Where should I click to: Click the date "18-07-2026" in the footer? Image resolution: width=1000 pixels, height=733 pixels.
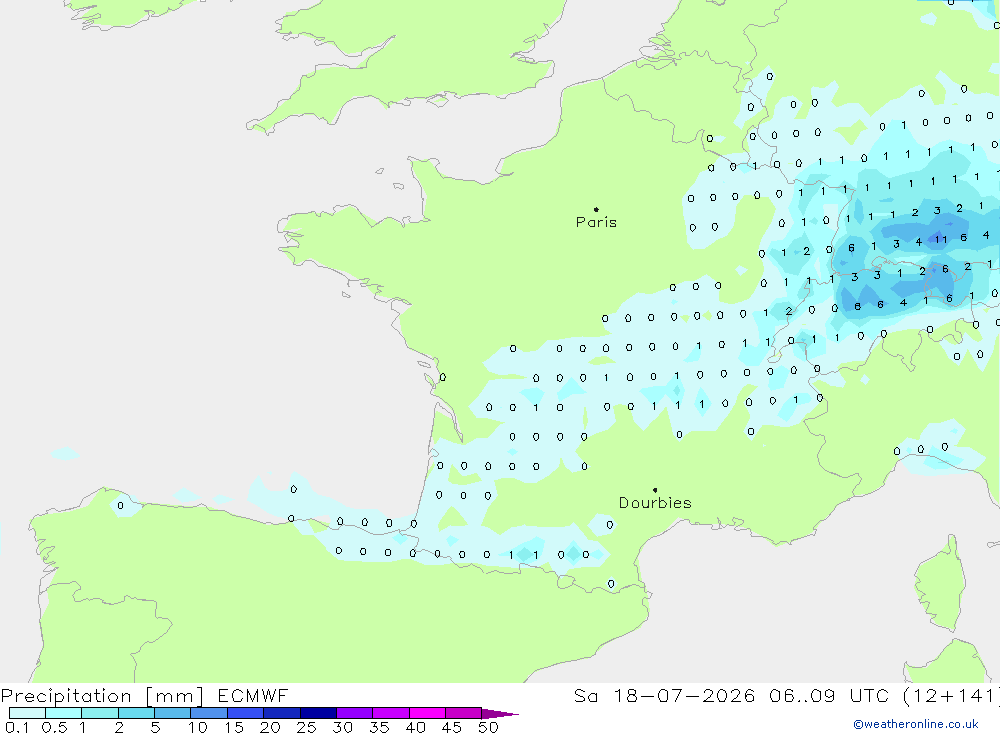(684, 695)
